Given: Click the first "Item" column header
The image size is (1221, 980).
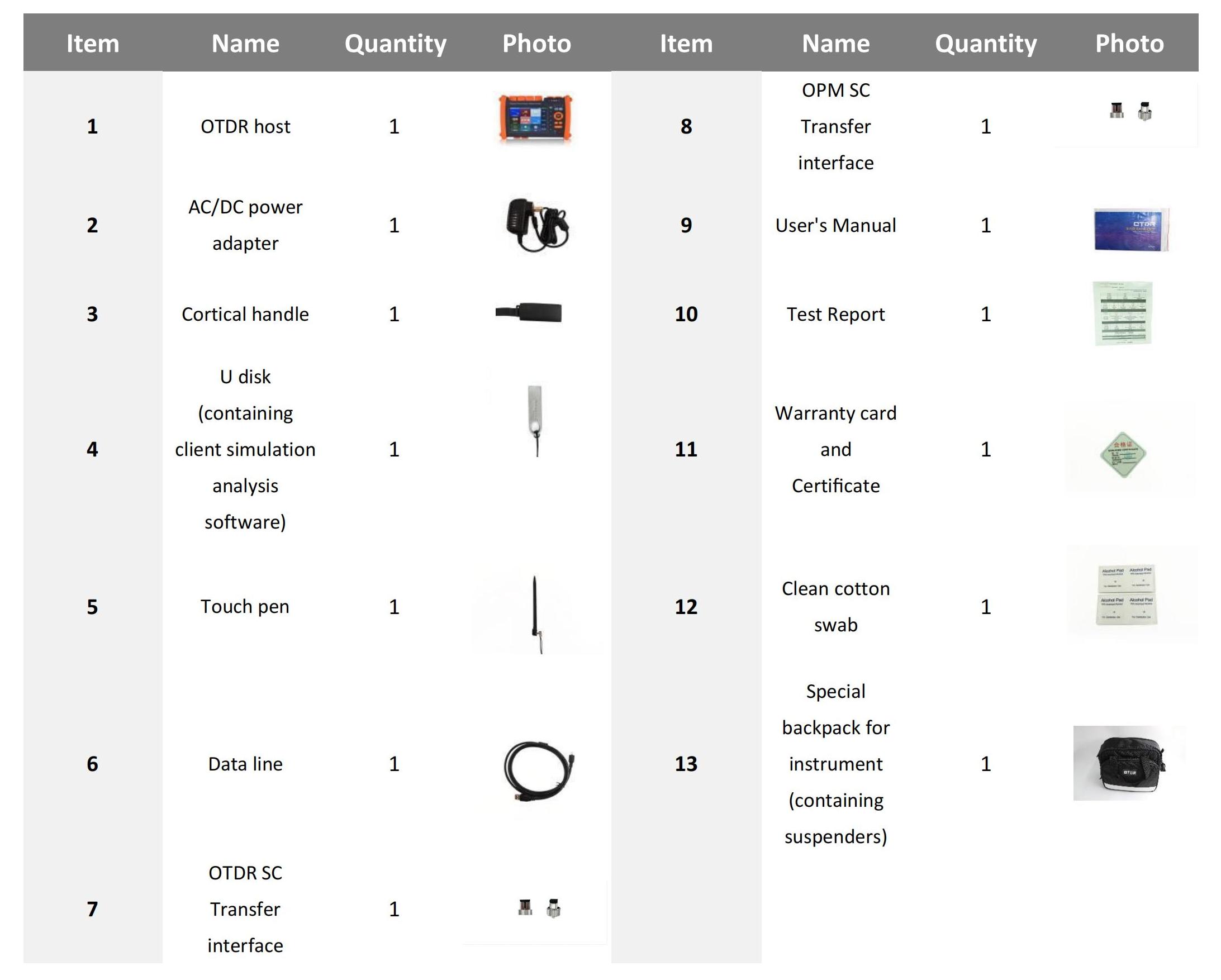Looking at the screenshot, I should click(x=93, y=44).
